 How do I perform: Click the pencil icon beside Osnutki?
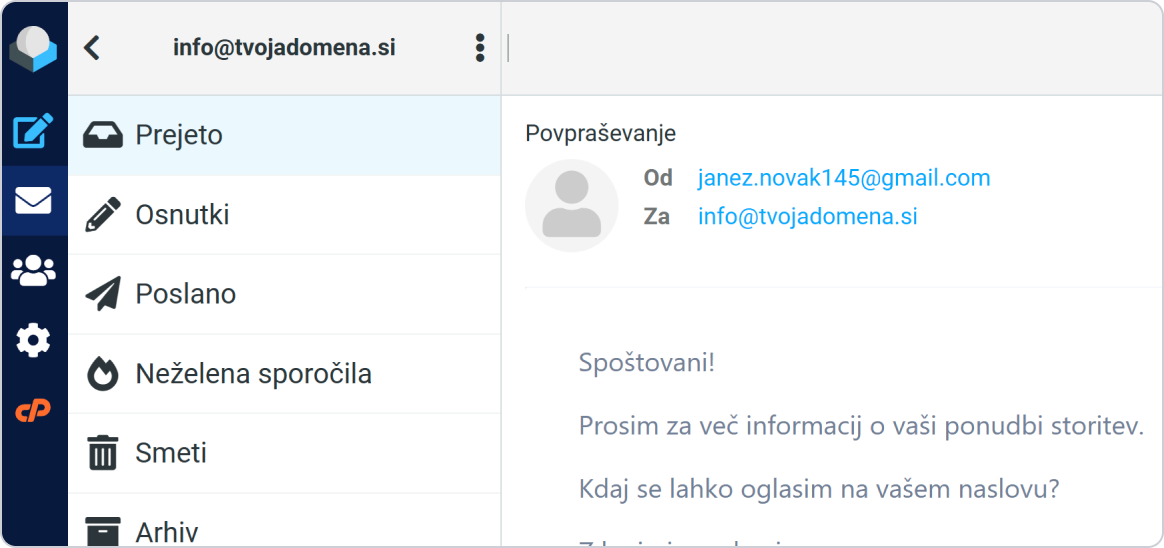point(102,215)
